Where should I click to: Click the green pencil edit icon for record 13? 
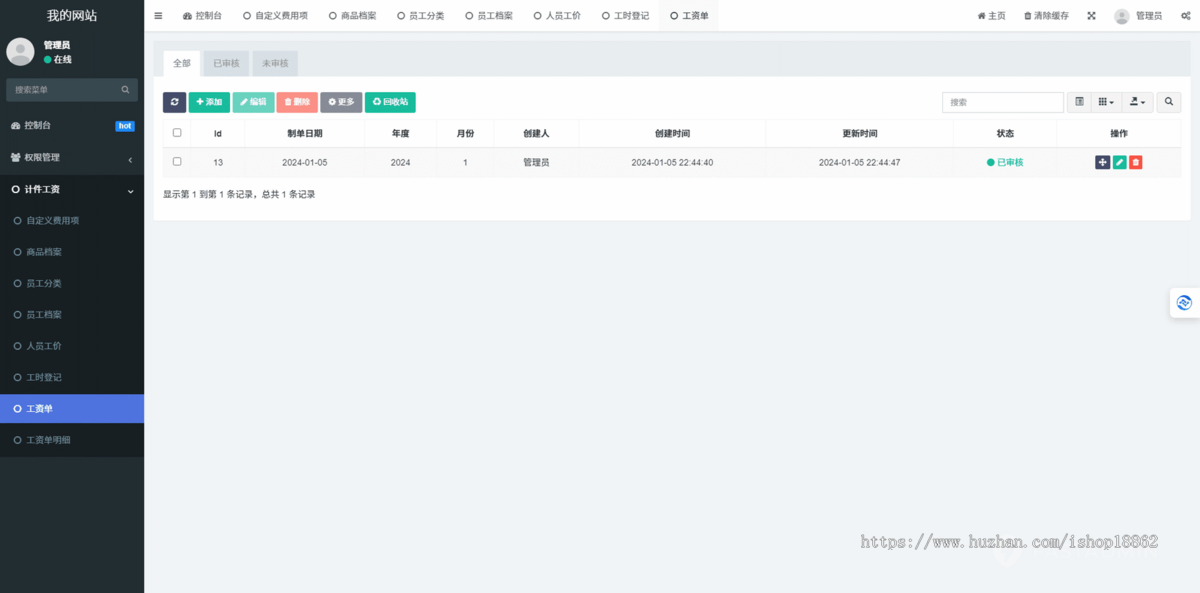[1120, 161]
